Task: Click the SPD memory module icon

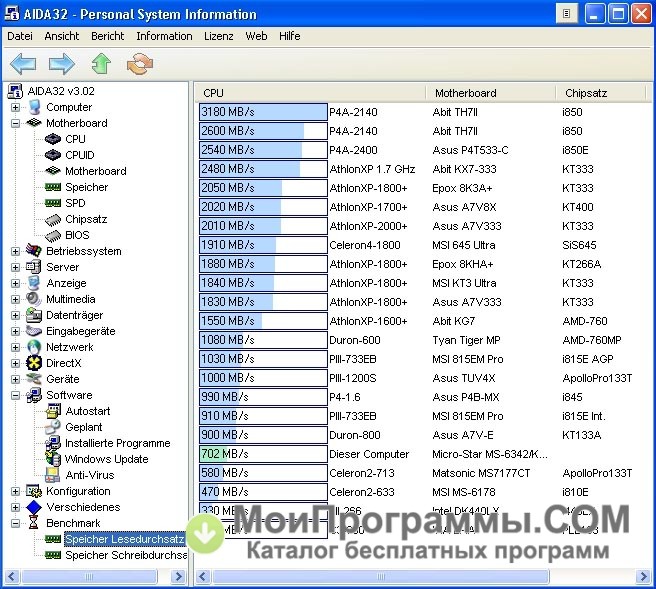Action: click(x=53, y=203)
